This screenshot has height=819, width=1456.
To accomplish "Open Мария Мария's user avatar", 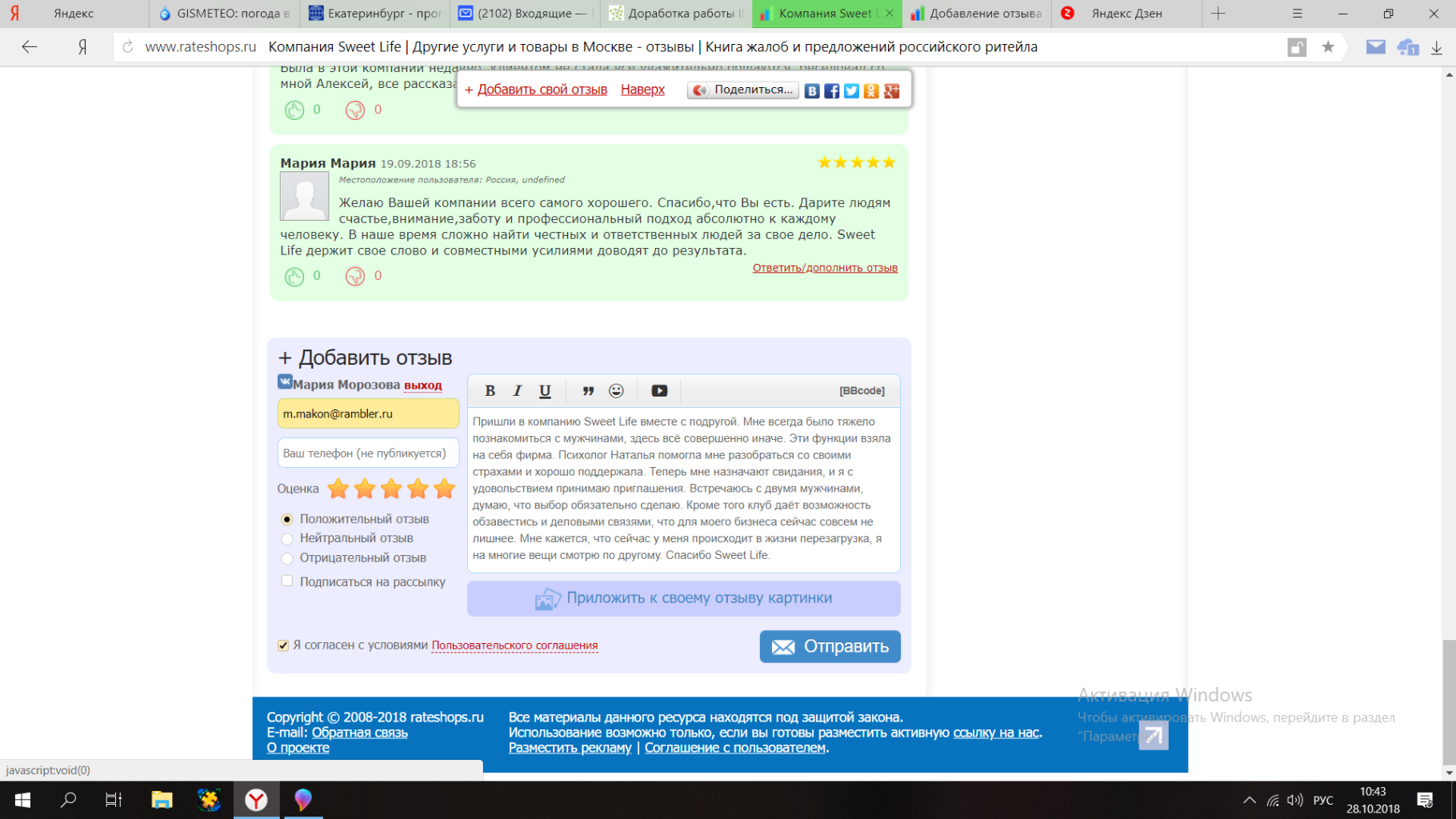I will click(x=304, y=196).
